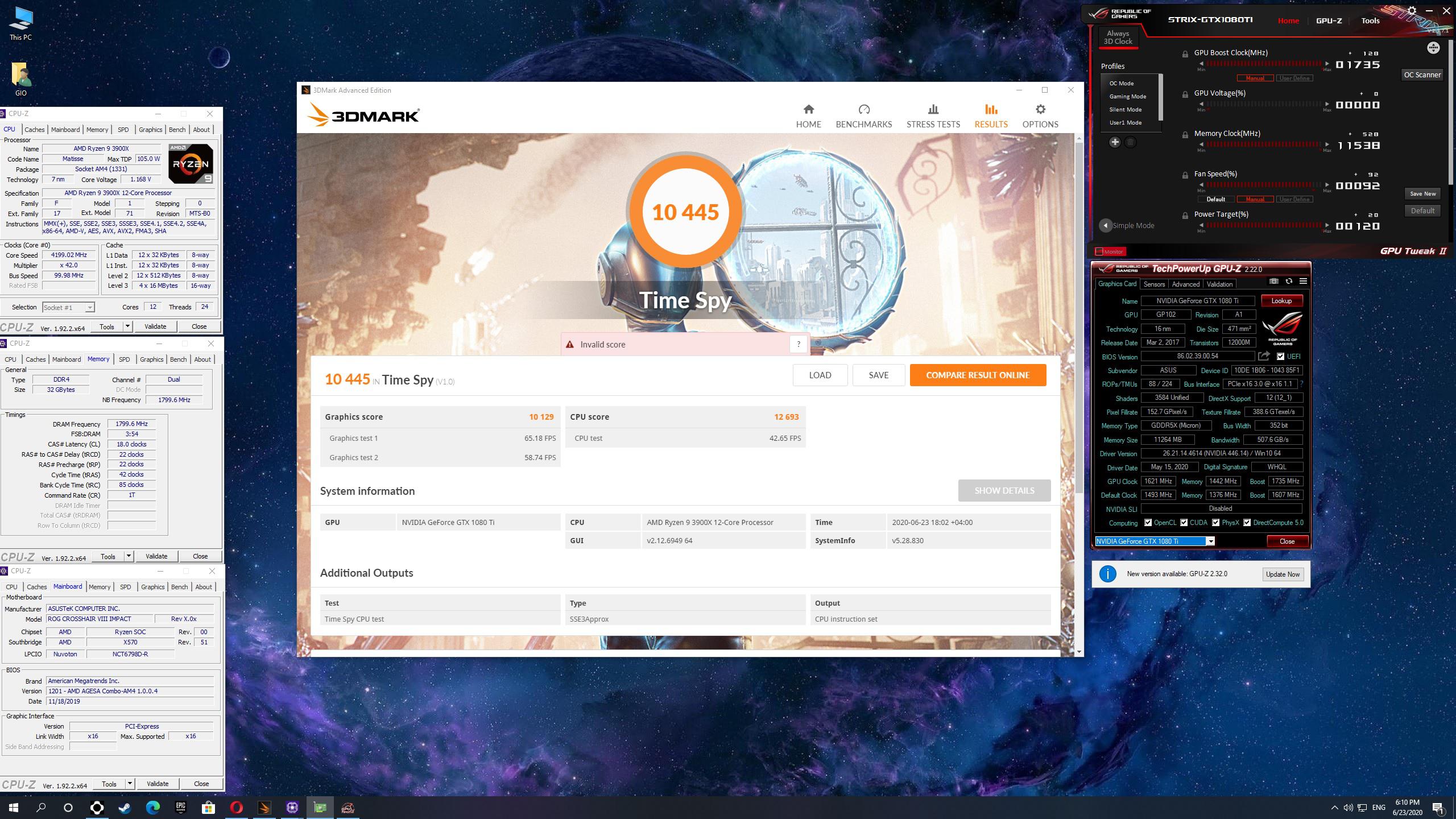1456x819 pixels.
Task: Set Fan Speed to Default mode
Action: (1216, 199)
